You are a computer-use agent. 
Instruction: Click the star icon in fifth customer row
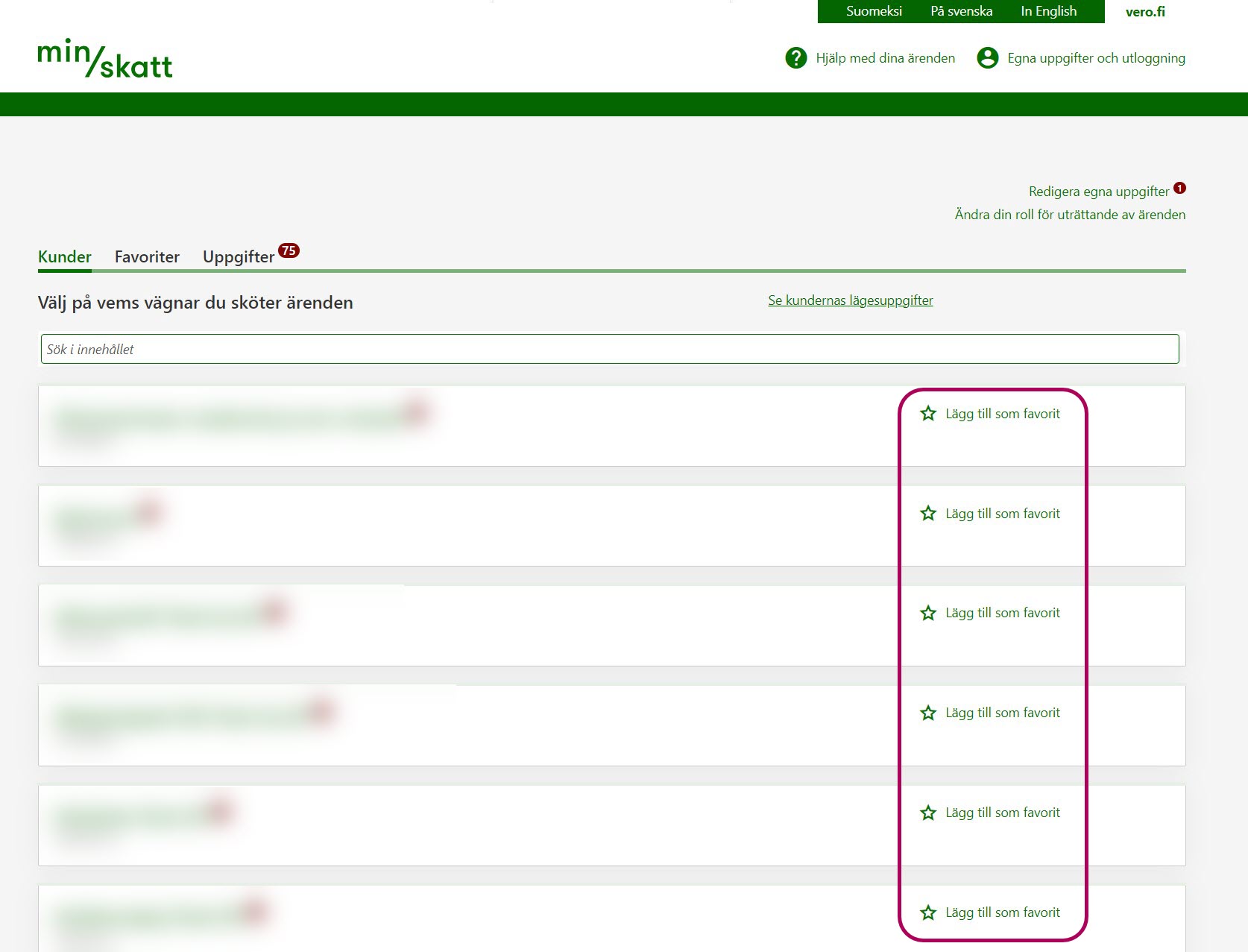(927, 813)
